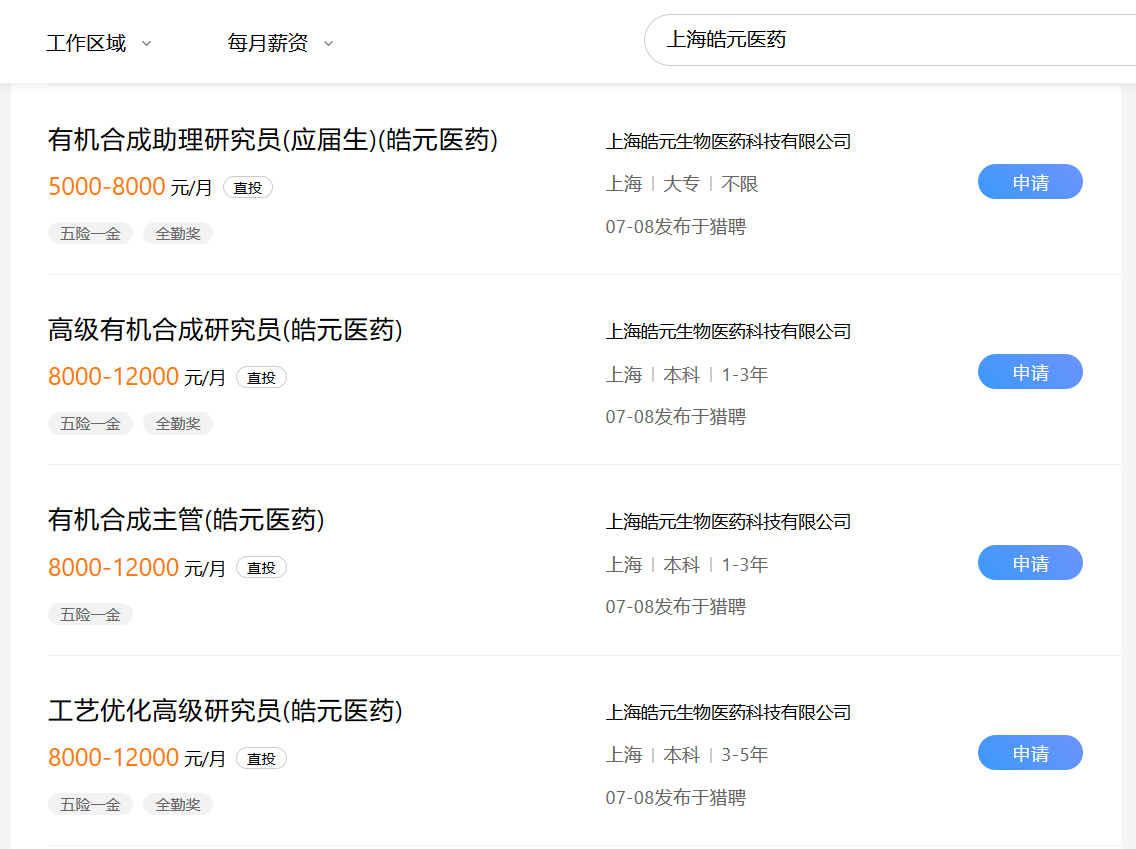This screenshot has height=849, width=1136.
Task: Click 上海 | 本科 | 3-5年 requirements text
Action: (687, 755)
